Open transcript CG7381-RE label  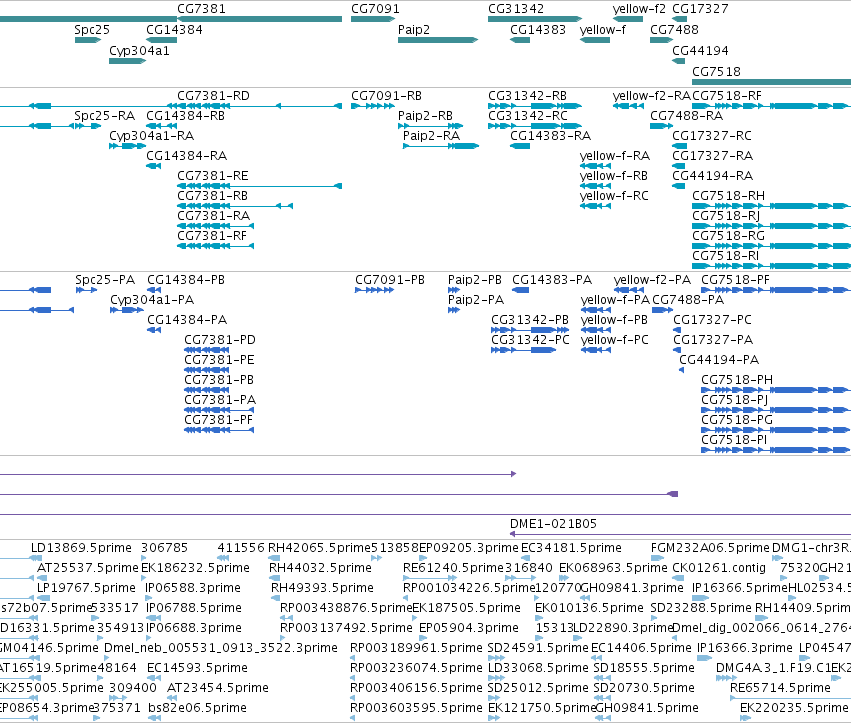(x=213, y=176)
